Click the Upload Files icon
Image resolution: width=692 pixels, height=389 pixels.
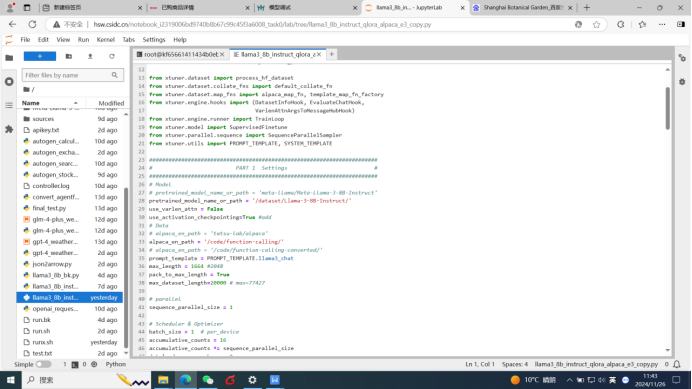90,57
